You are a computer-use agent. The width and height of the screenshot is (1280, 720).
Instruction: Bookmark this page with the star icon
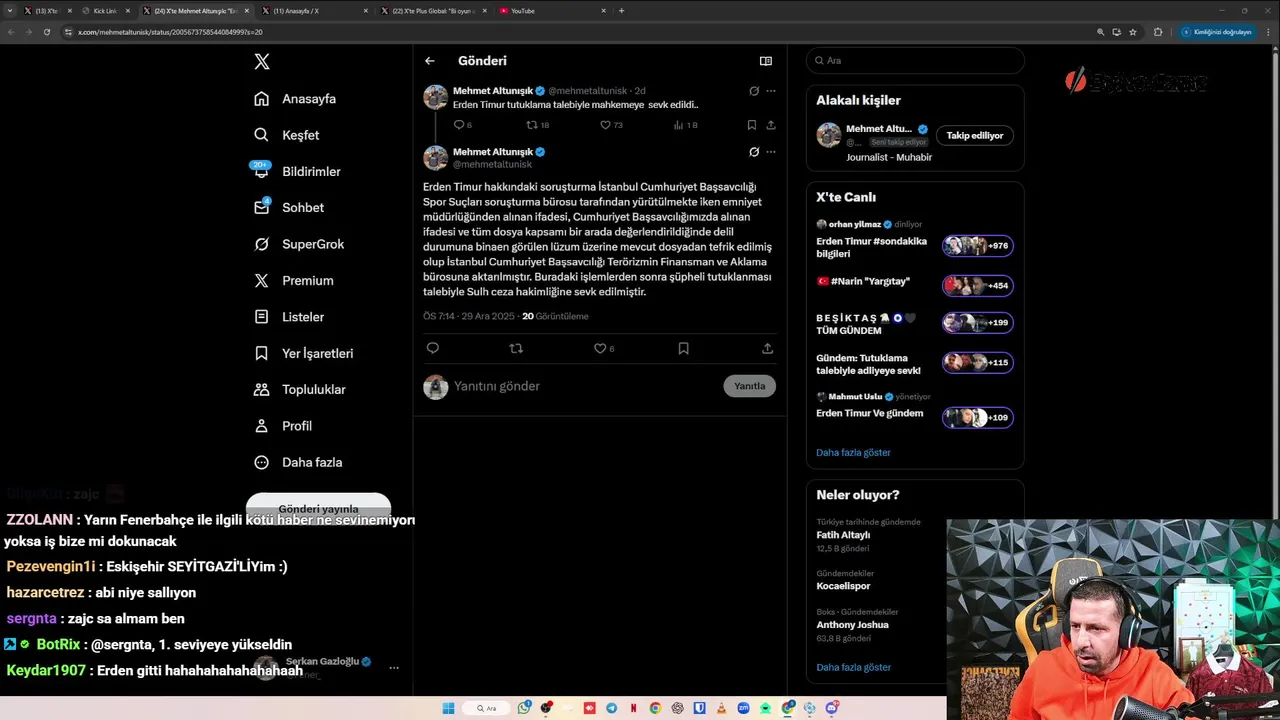pos(1132,32)
